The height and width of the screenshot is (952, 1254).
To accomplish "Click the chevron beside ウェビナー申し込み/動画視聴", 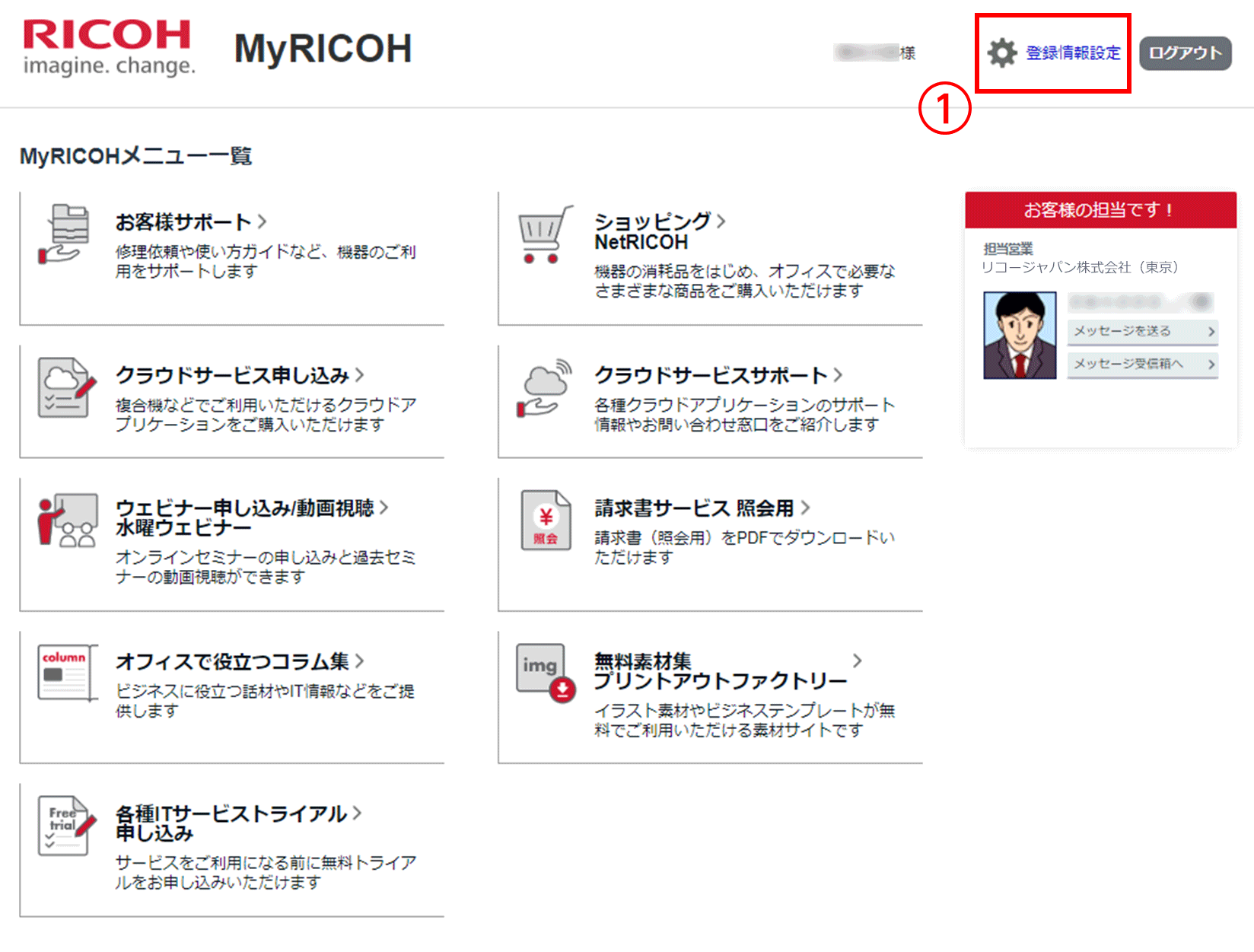I will coord(384,507).
